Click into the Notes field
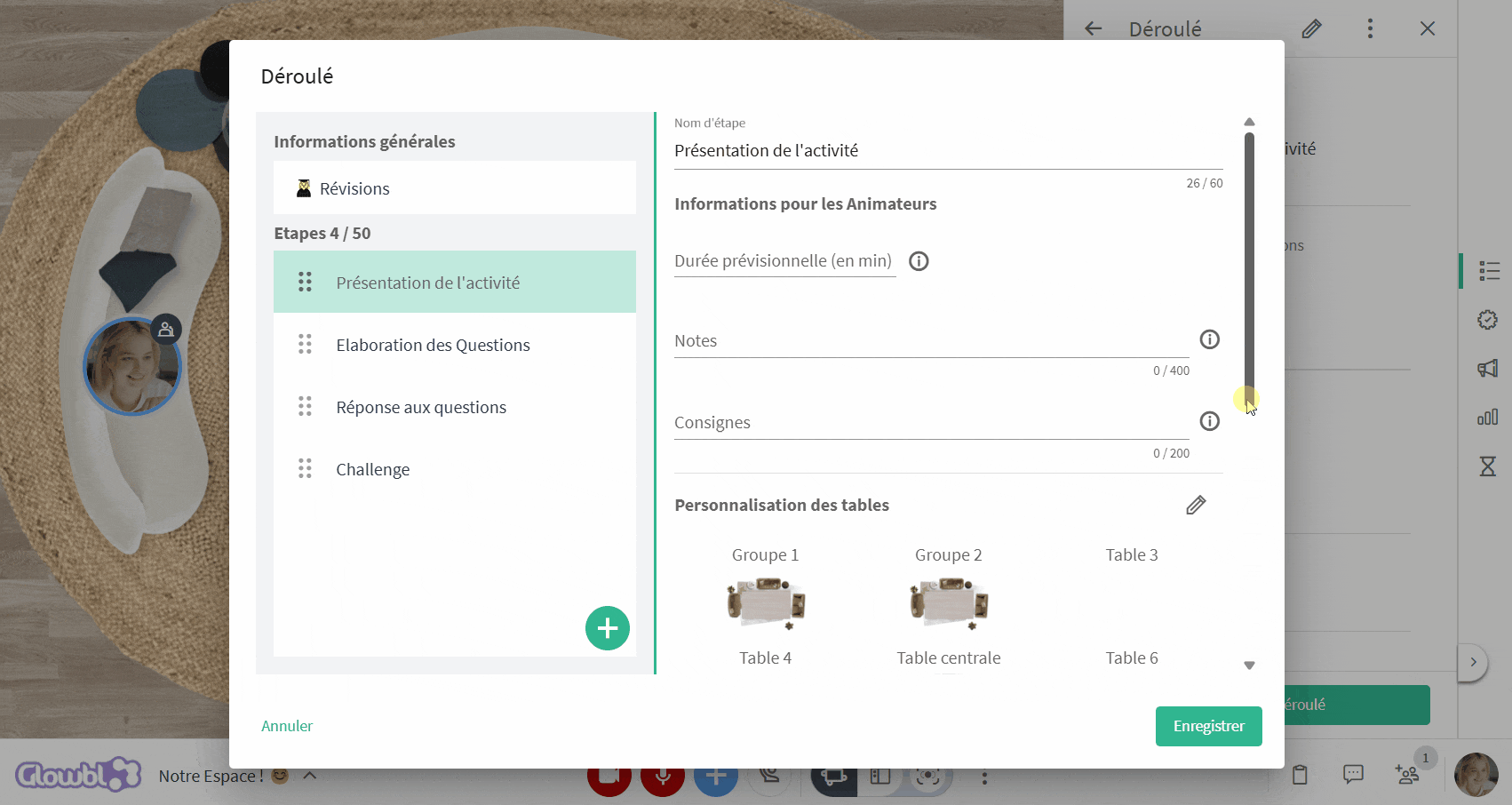The height and width of the screenshot is (805, 1512). (931, 340)
